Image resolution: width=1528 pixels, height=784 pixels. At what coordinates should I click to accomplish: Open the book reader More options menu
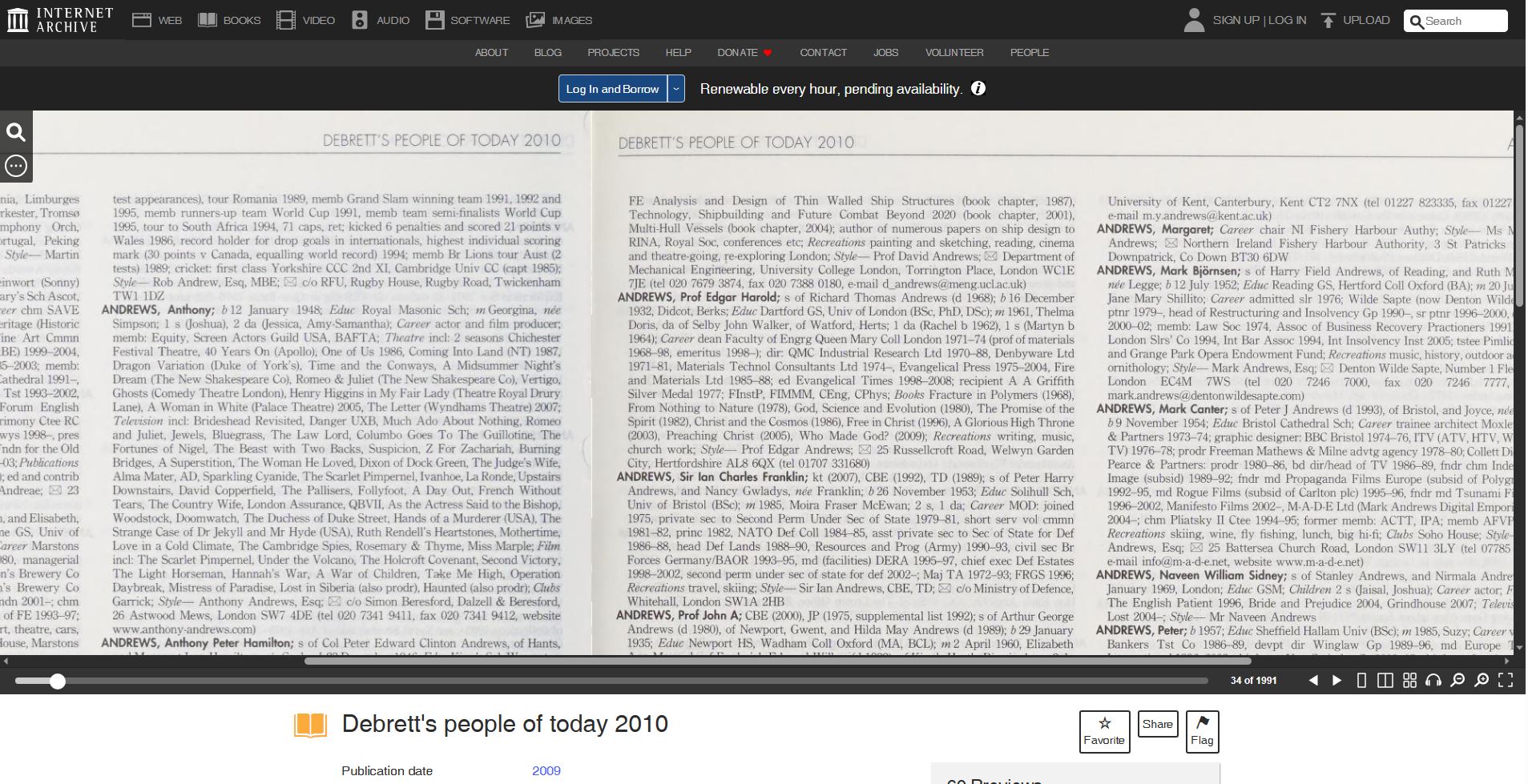click(16, 166)
